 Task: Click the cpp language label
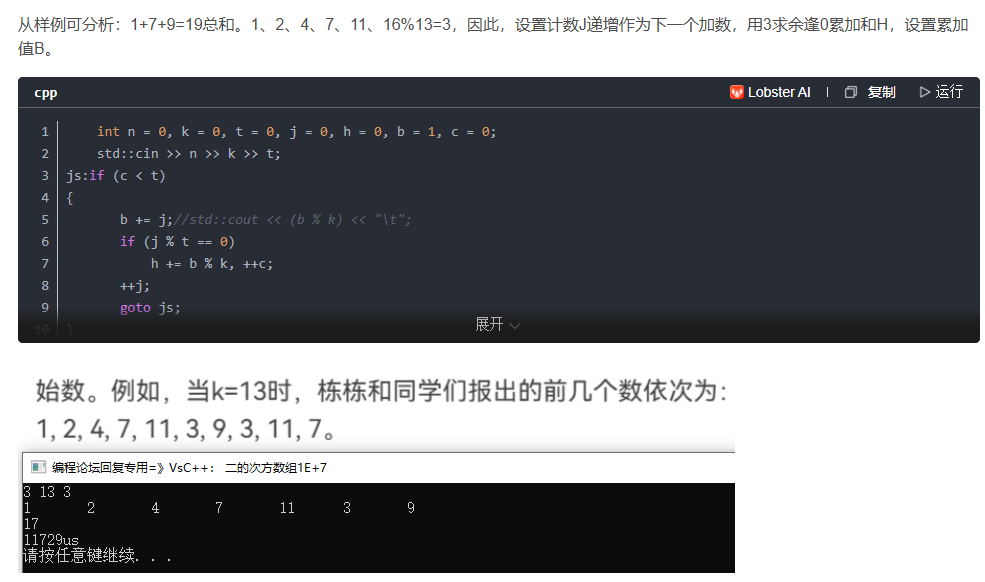coord(46,93)
